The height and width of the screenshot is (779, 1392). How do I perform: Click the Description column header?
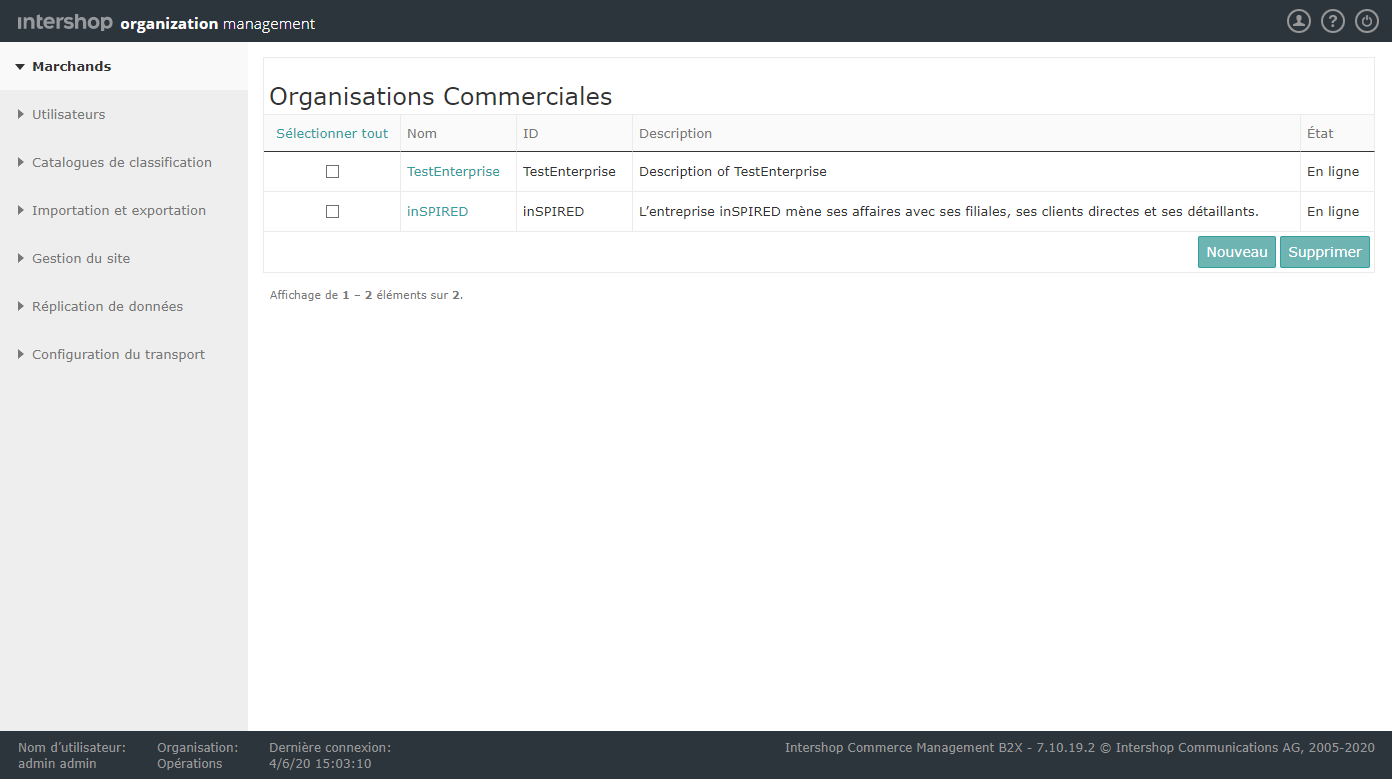(x=675, y=133)
